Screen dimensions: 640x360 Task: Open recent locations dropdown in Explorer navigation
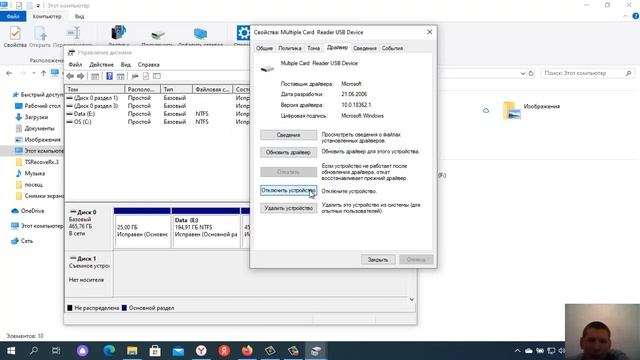33,73
